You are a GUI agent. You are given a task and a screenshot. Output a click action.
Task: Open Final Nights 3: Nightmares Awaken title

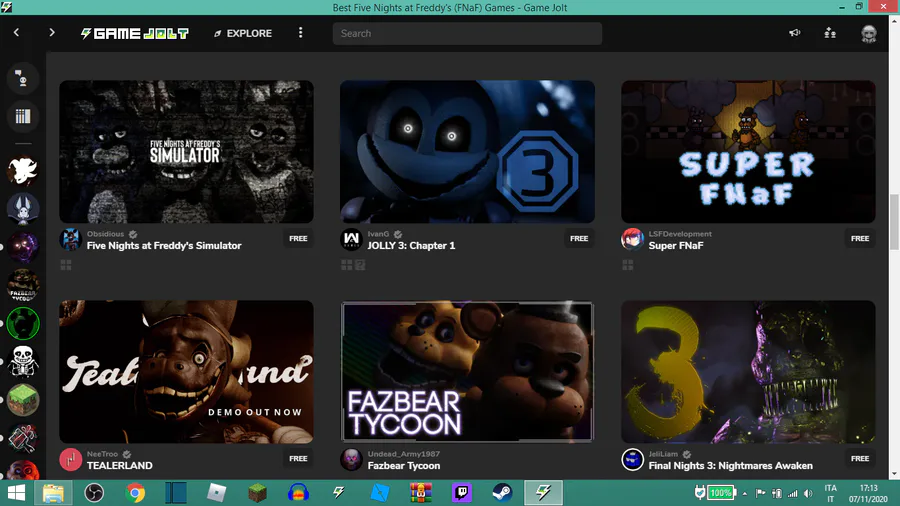[730, 466]
